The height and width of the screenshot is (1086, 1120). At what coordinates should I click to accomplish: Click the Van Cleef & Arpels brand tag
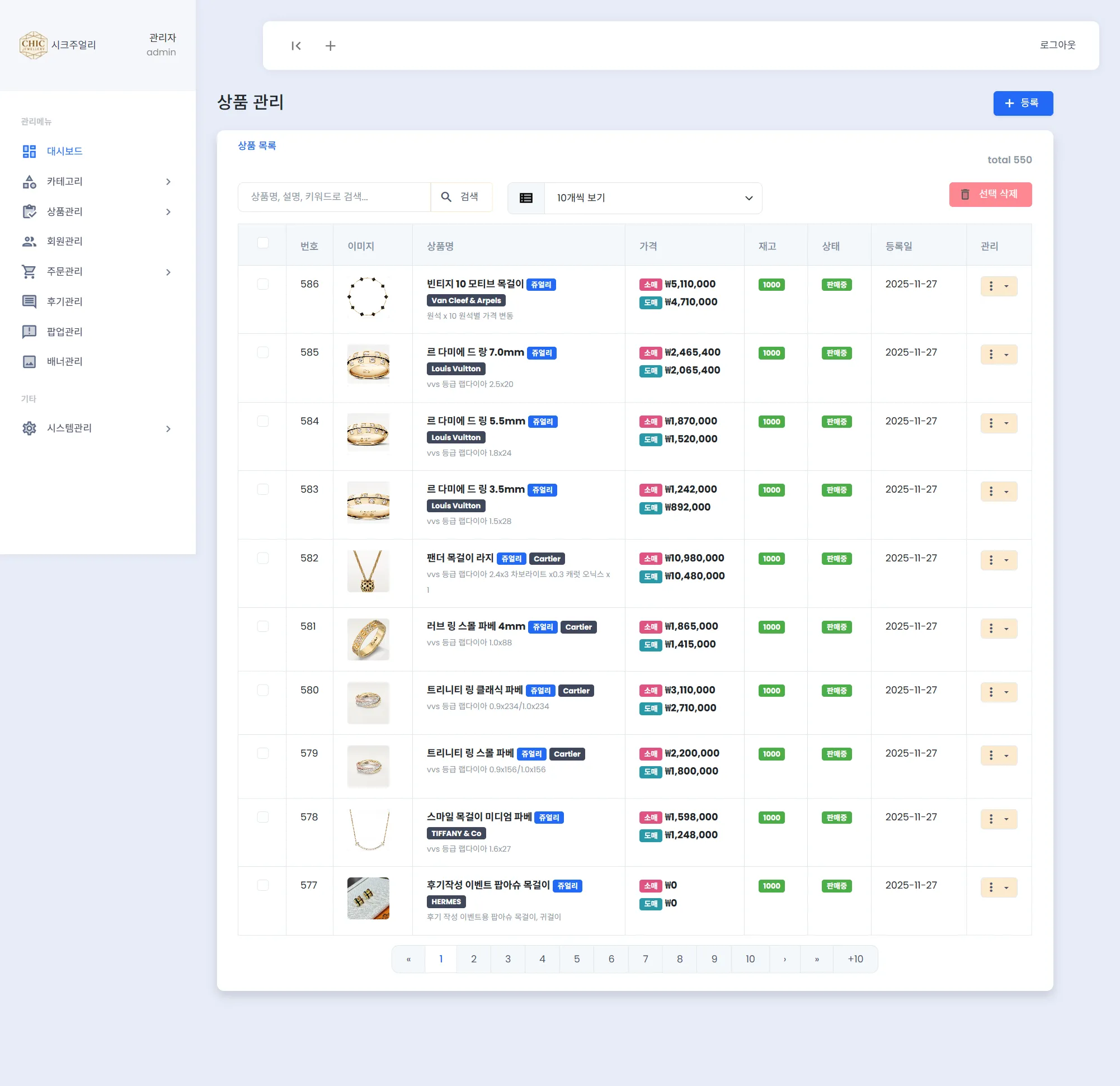coord(465,300)
